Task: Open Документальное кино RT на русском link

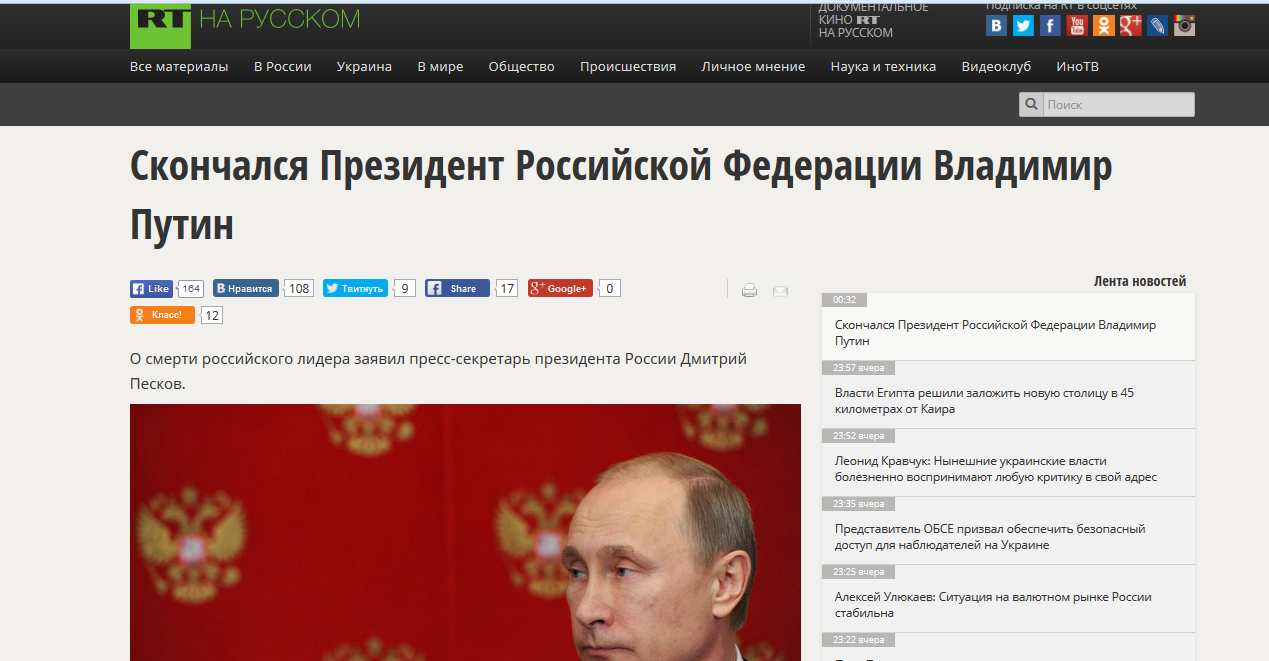Action: pos(873,20)
